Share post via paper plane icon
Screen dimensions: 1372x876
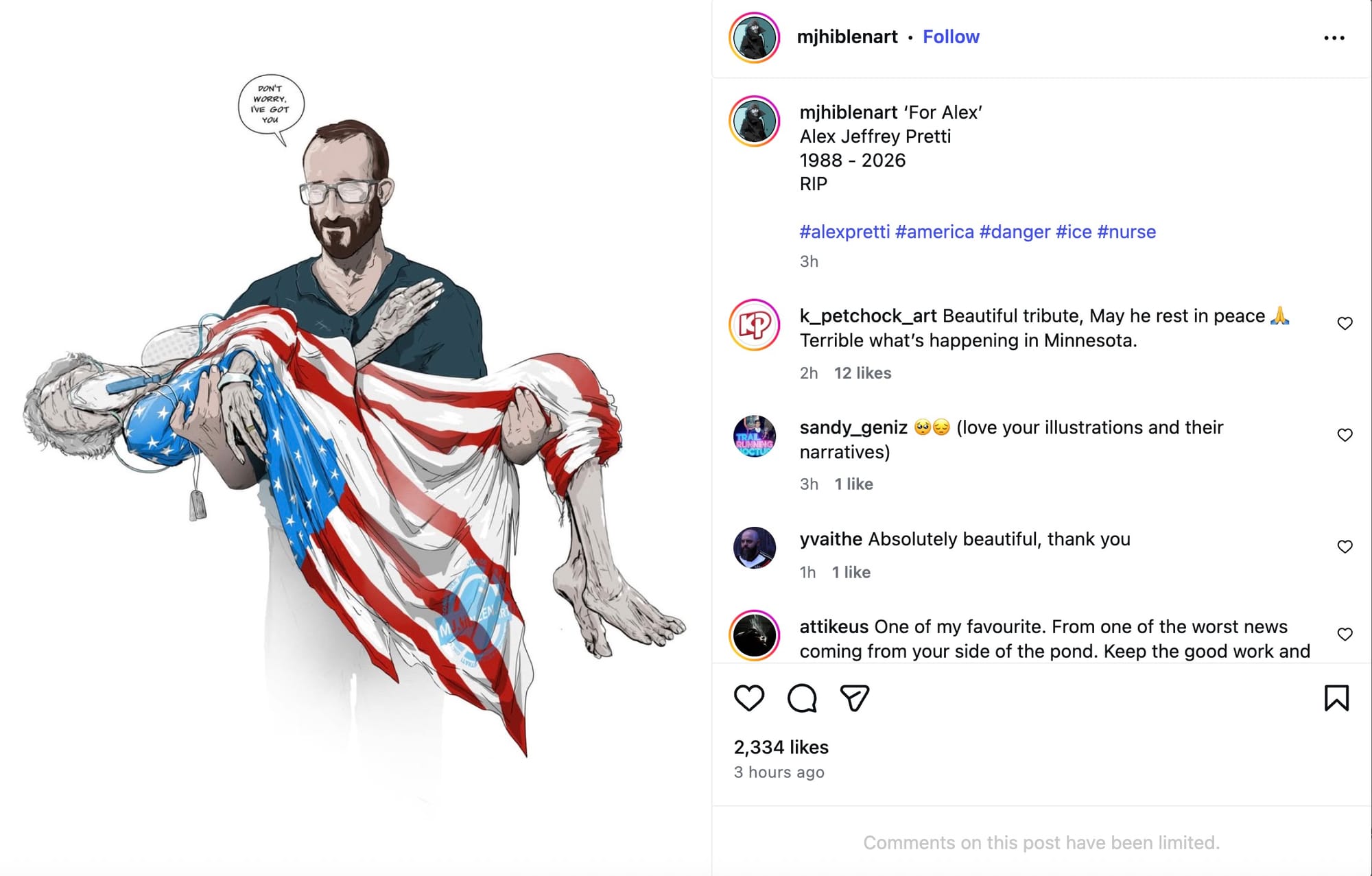point(855,698)
